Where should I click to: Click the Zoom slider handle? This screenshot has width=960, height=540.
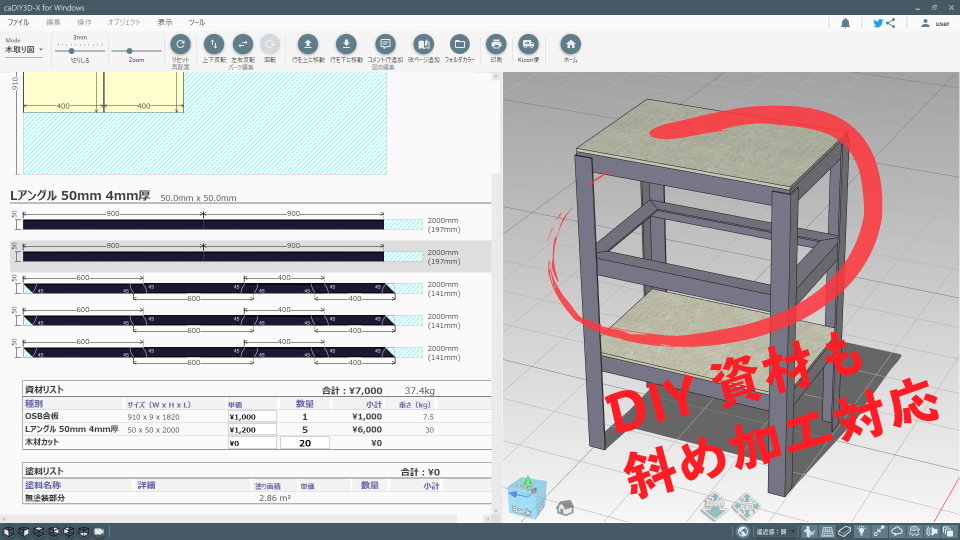[129, 51]
